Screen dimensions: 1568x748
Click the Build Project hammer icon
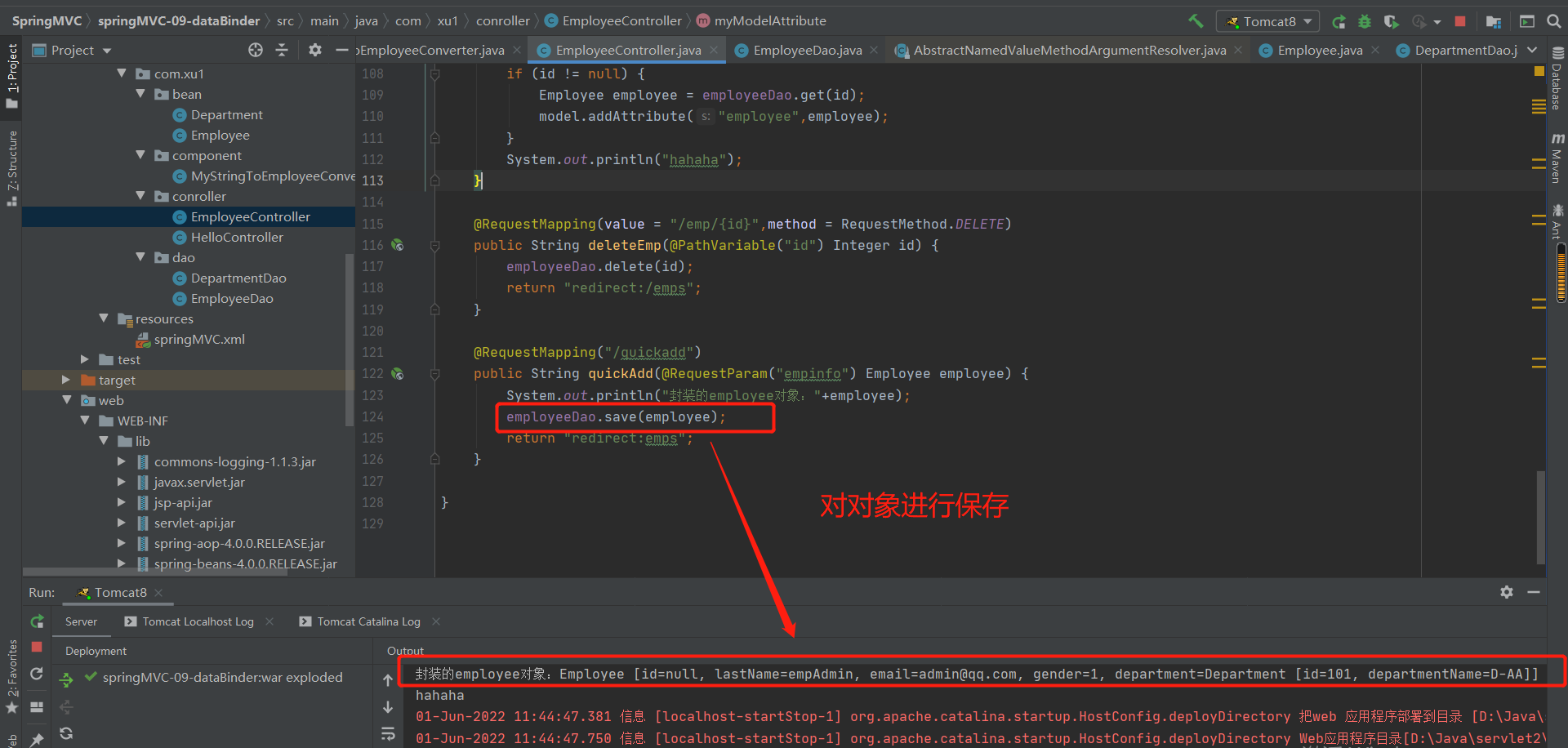pos(1196,21)
